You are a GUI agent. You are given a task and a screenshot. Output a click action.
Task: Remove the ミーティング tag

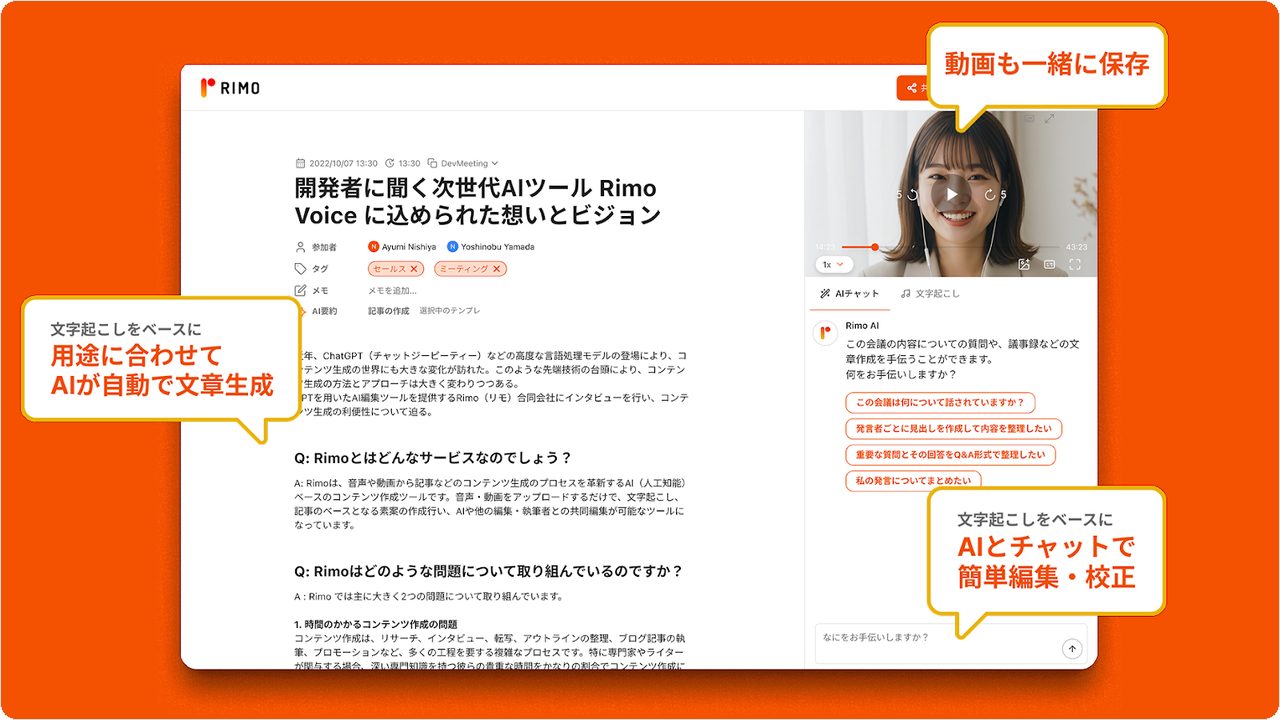(497, 269)
